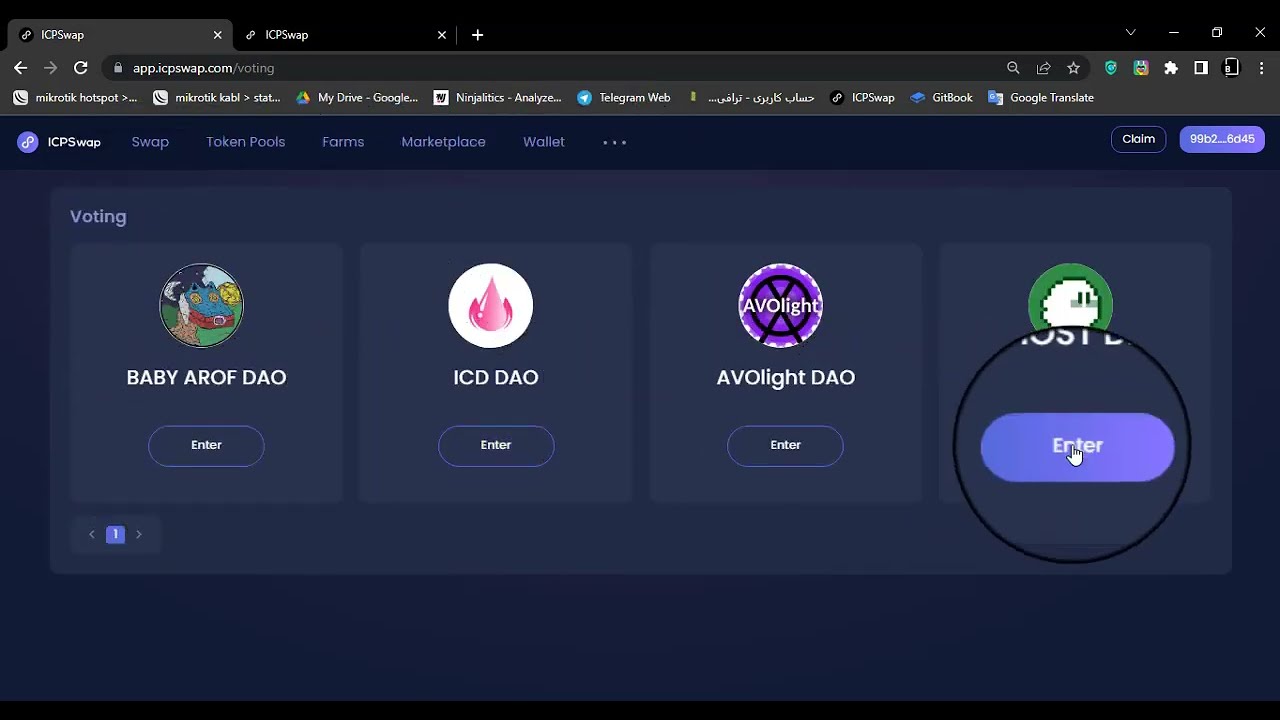Image resolution: width=1280 pixels, height=720 pixels.
Task: Open the ICPSwap bookmark
Action: coord(862,98)
